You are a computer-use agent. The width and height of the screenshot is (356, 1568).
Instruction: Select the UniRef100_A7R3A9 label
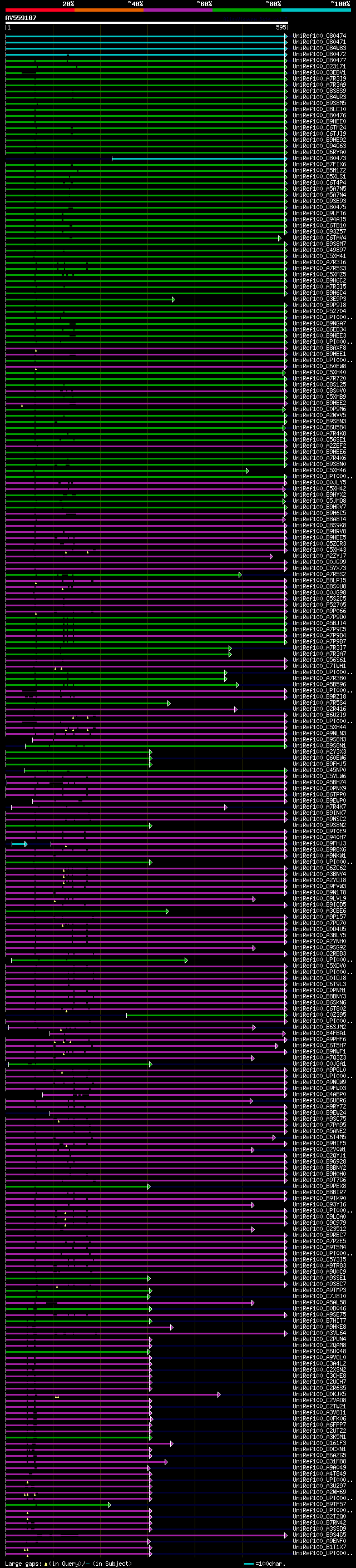(319, 85)
